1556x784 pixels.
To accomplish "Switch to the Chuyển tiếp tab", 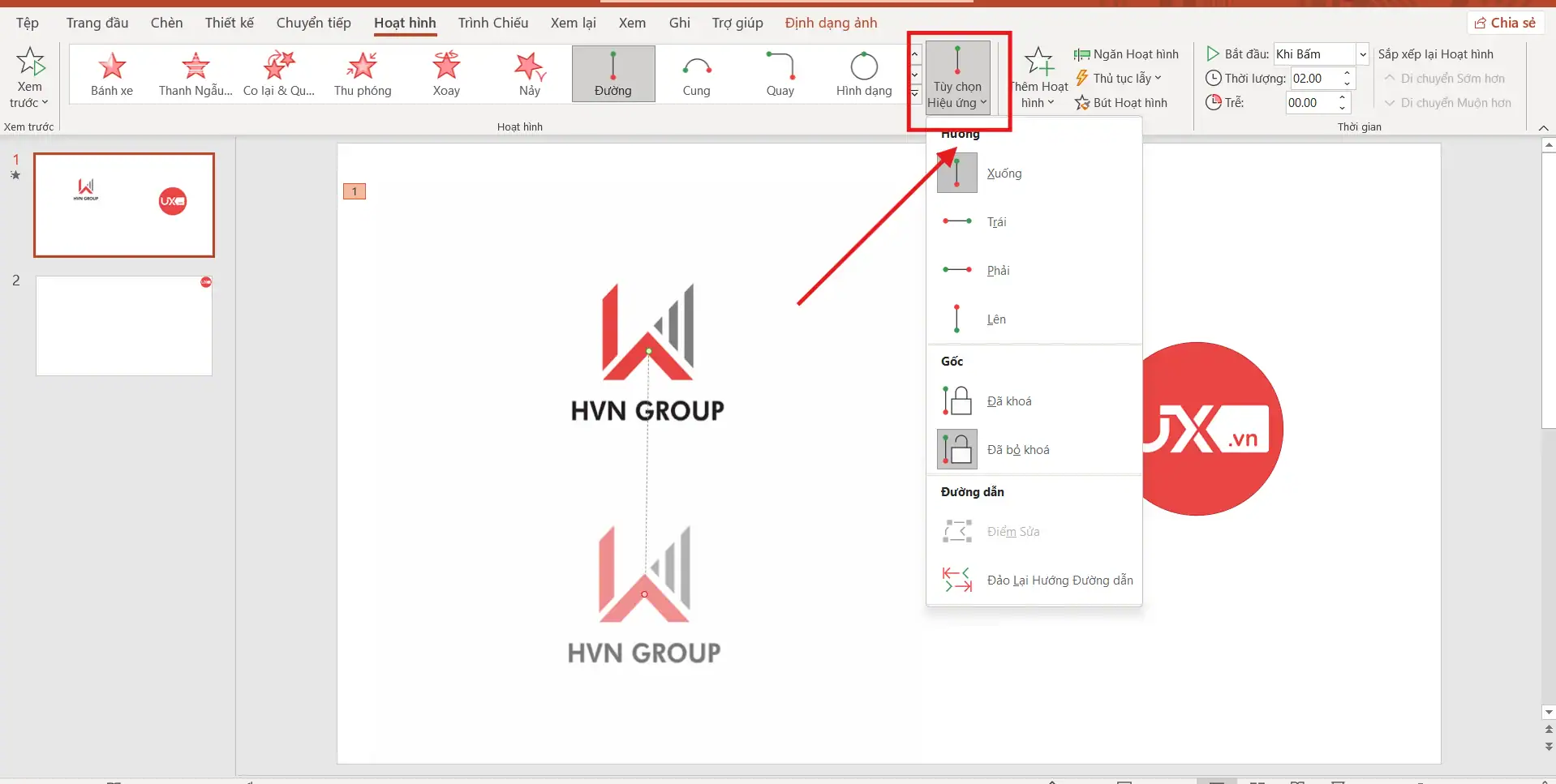I will [314, 23].
